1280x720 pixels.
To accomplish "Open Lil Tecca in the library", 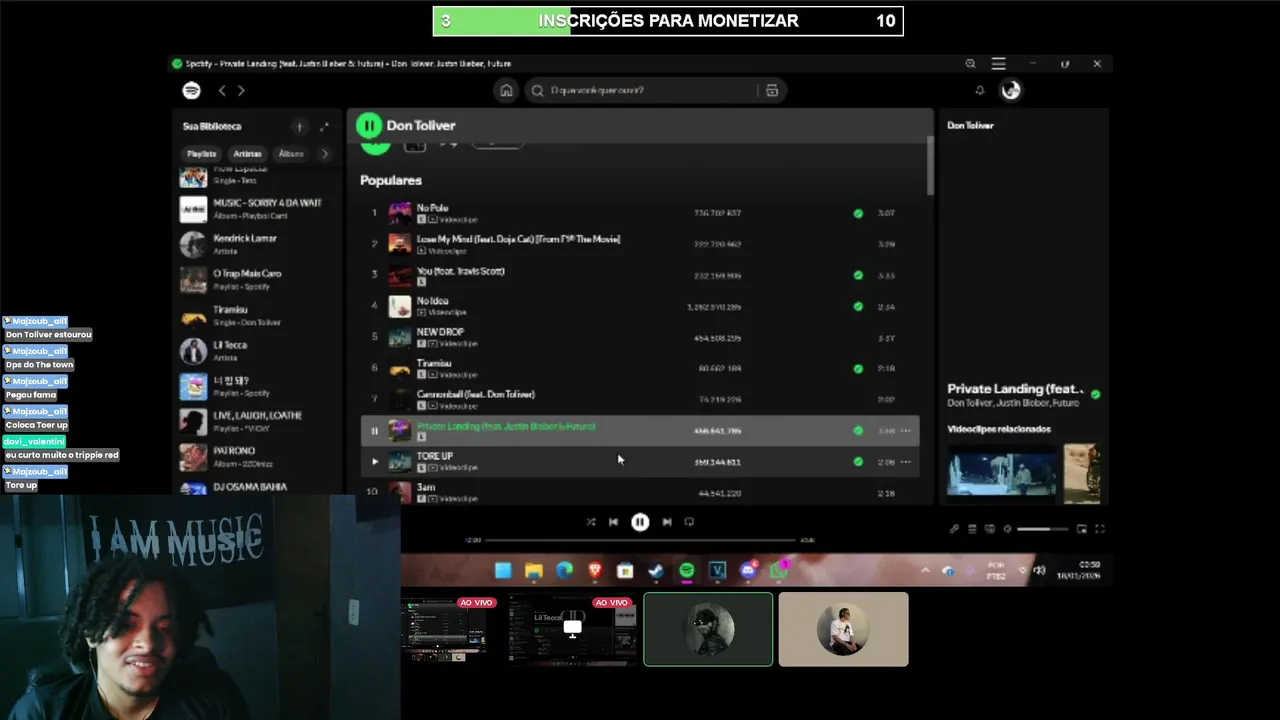I will point(256,351).
